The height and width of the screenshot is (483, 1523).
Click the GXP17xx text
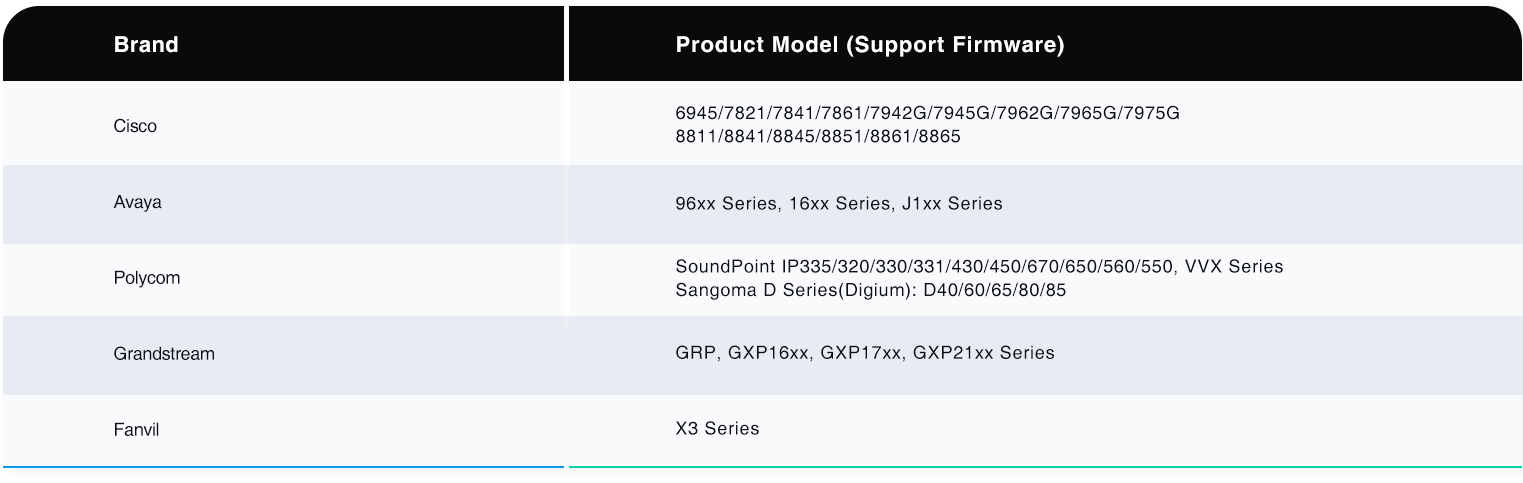(x=861, y=353)
